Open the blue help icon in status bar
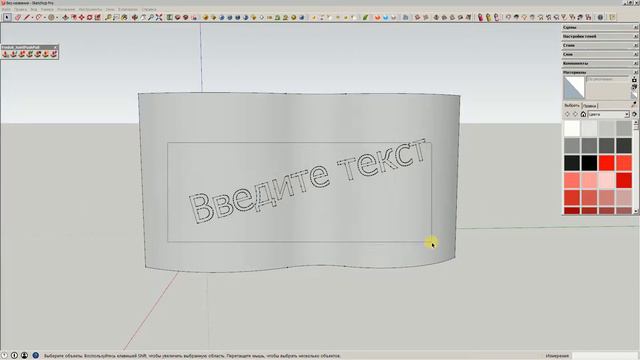 [x=36, y=356]
